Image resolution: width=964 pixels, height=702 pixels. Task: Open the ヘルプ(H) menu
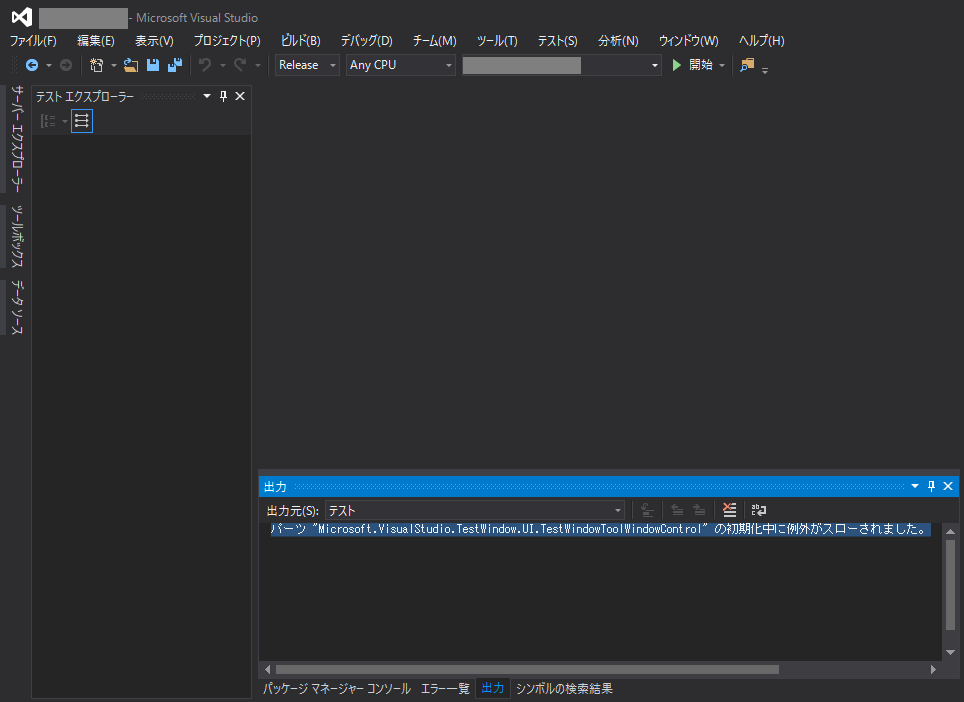761,41
